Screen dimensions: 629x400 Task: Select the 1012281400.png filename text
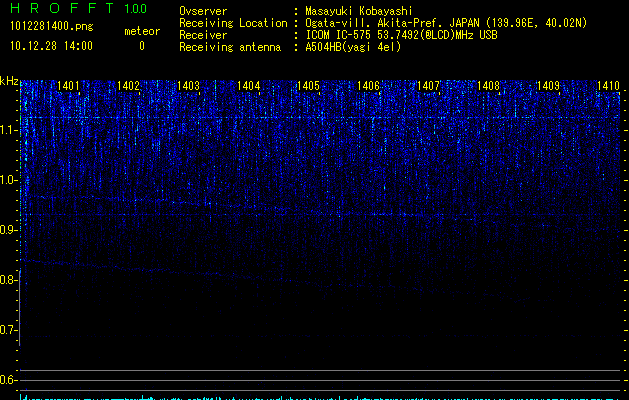tap(52, 26)
